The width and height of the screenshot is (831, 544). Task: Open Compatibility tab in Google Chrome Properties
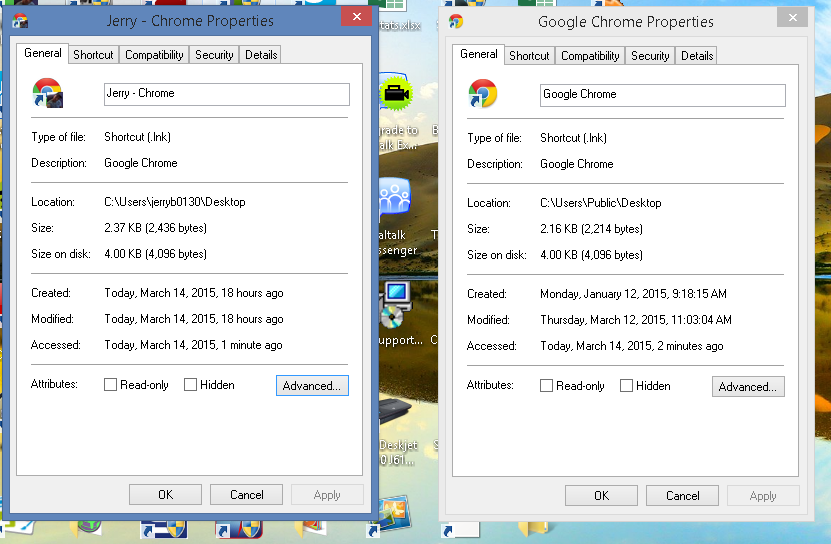590,56
